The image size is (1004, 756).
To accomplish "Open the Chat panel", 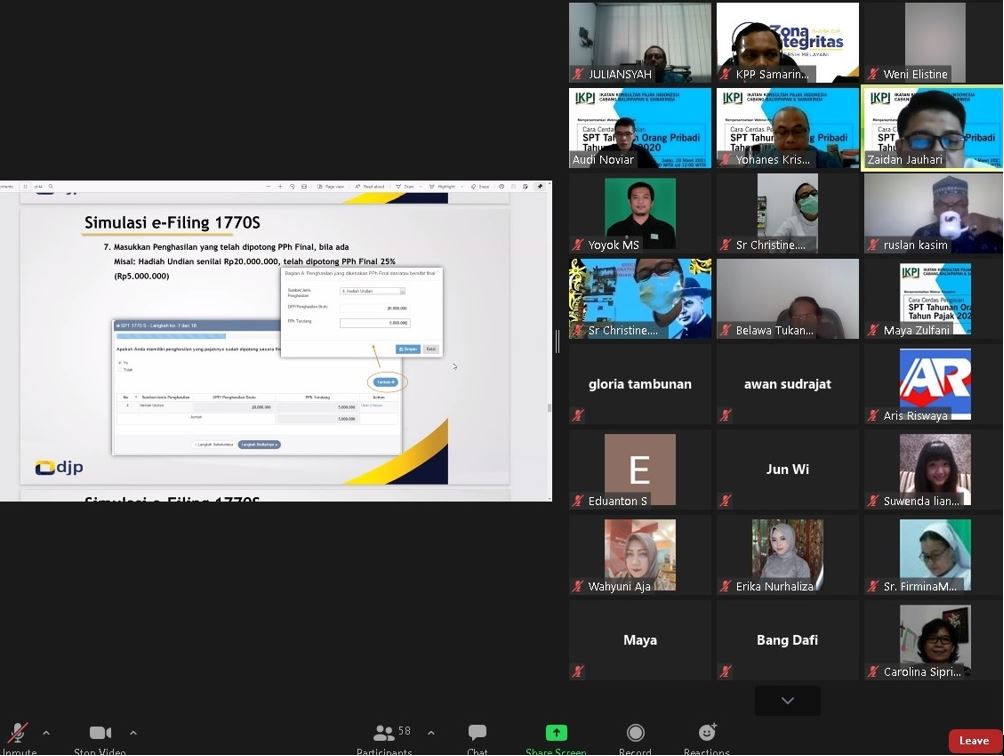I will (x=477, y=734).
